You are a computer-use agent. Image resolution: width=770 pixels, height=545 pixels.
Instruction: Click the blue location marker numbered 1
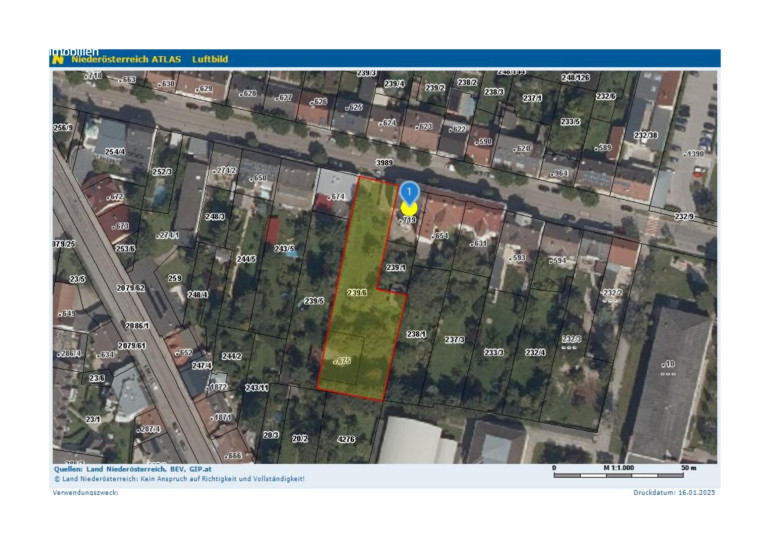409,192
